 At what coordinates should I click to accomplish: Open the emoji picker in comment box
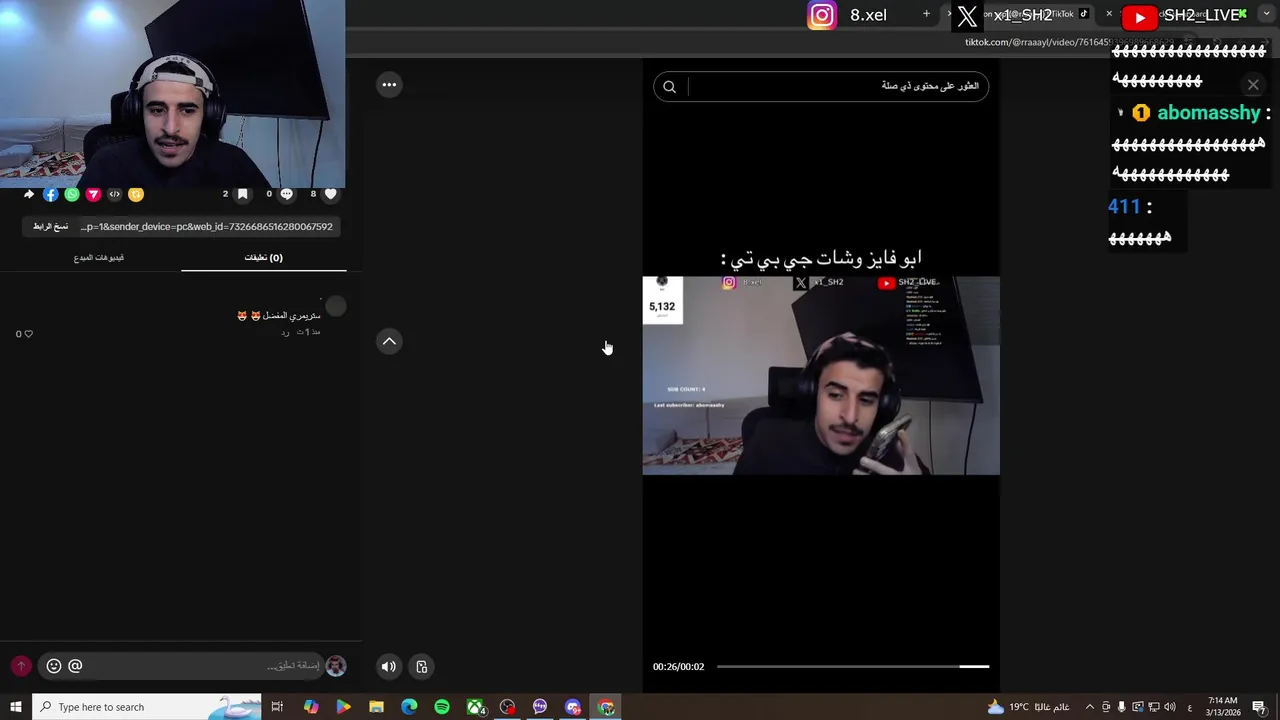pos(54,666)
